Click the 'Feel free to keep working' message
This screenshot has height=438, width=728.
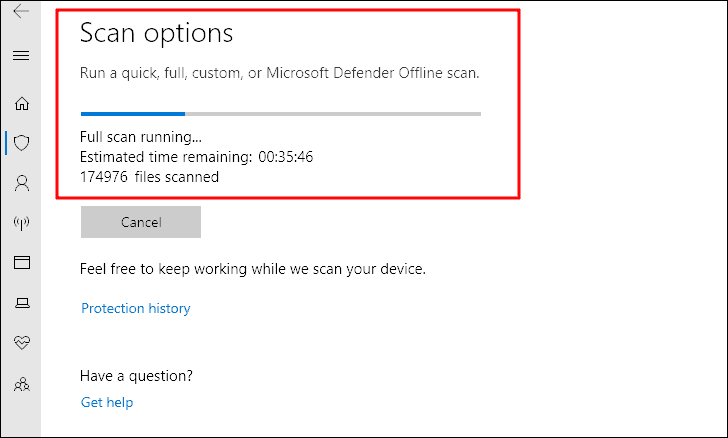253,269
